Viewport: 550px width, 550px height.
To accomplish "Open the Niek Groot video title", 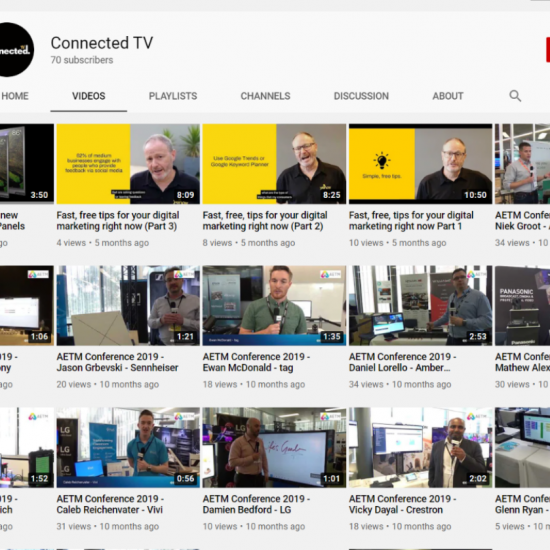I will coord(522,221).
